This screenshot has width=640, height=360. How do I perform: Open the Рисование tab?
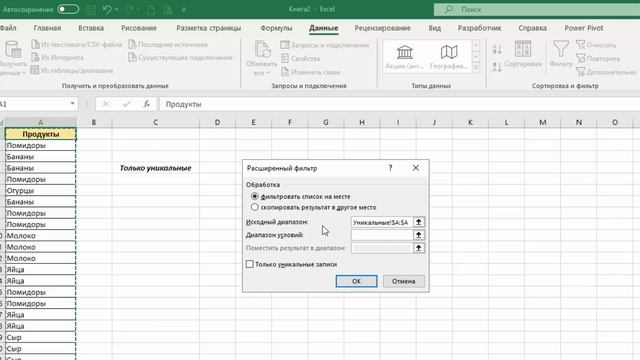pos(139,28)
